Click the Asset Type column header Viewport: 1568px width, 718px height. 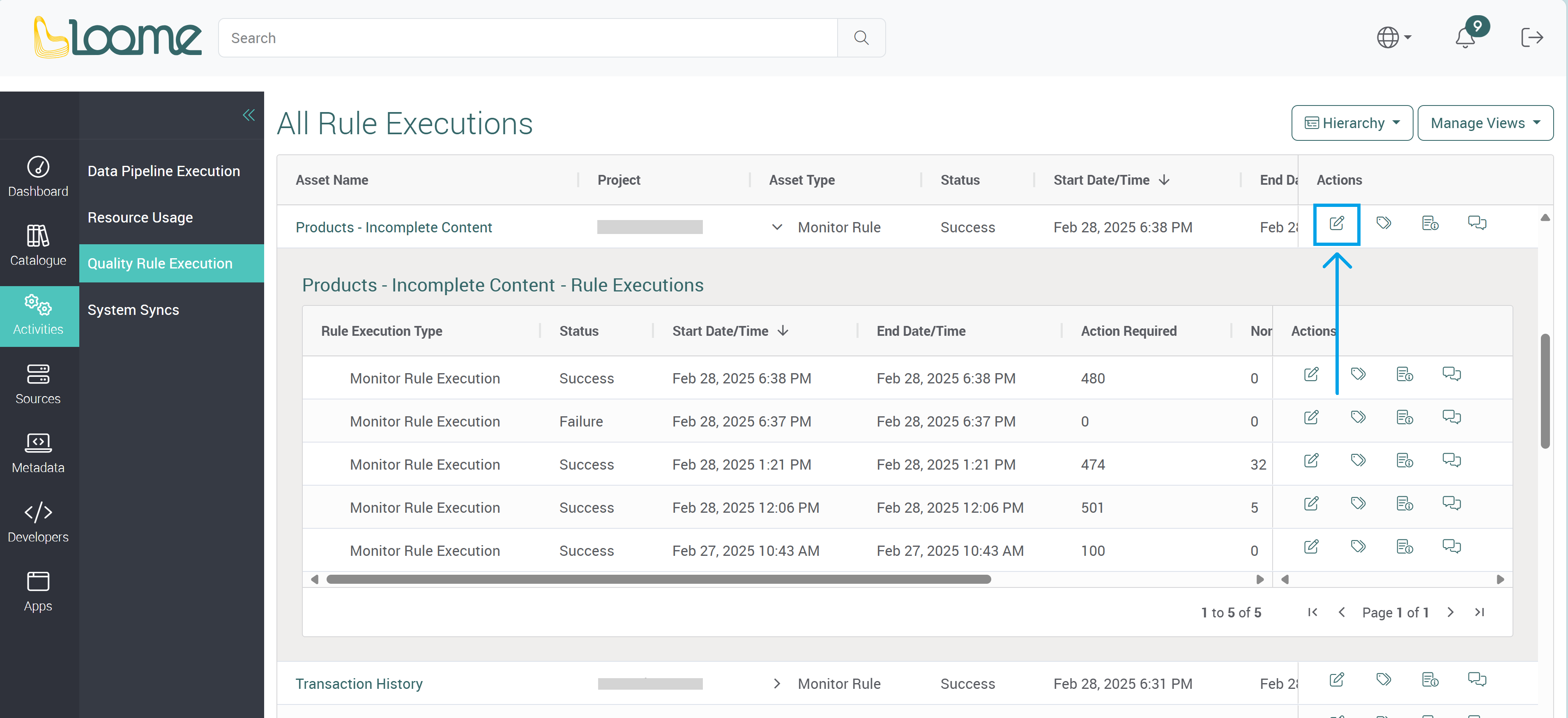[x=801, y=180]
